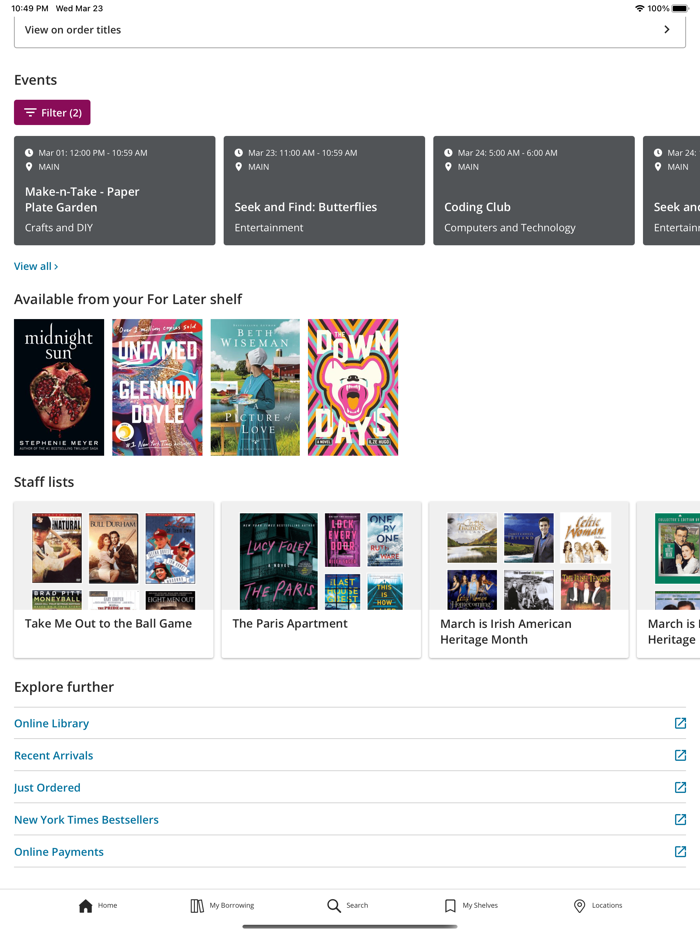Click external-link icon beside Just Ordered

680,787
